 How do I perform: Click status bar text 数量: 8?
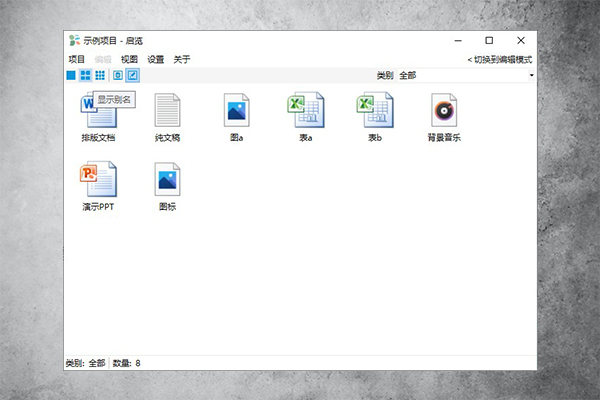point(127,363)
